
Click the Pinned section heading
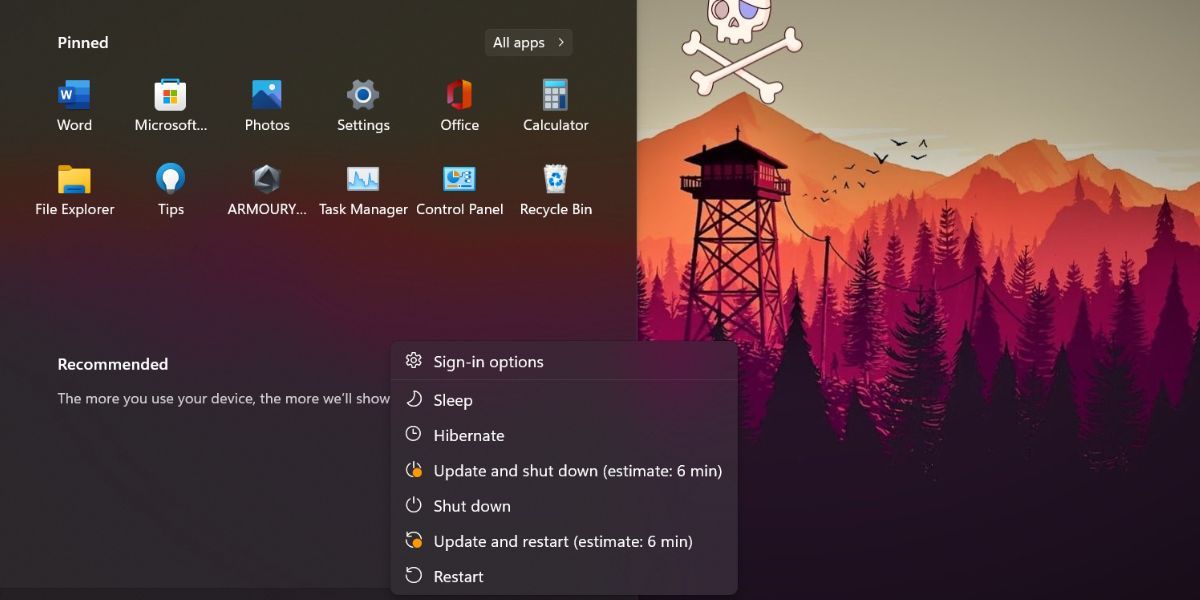tap(83, 42)
